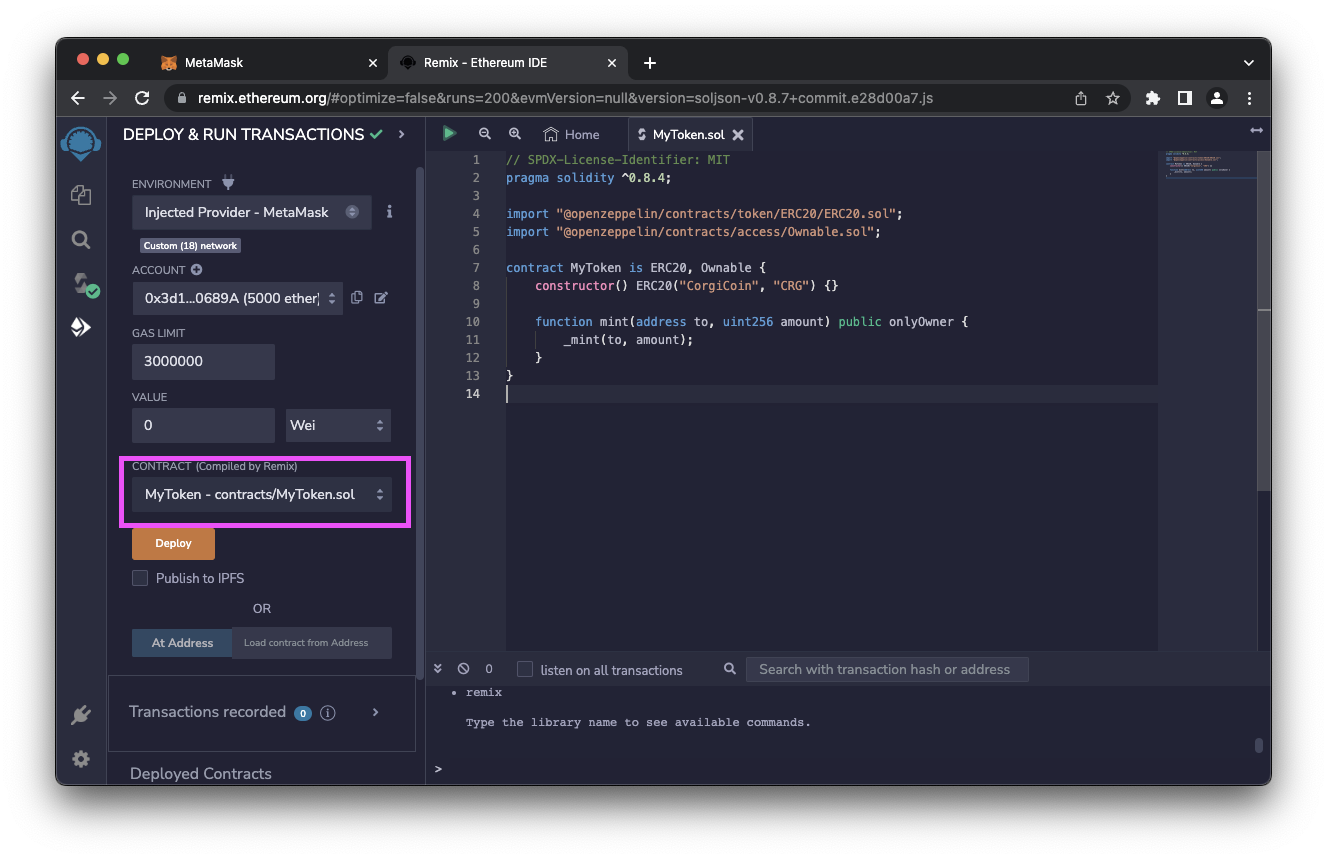Open the Chrome three-dot menu
1327x859 pixels.
1250,98
